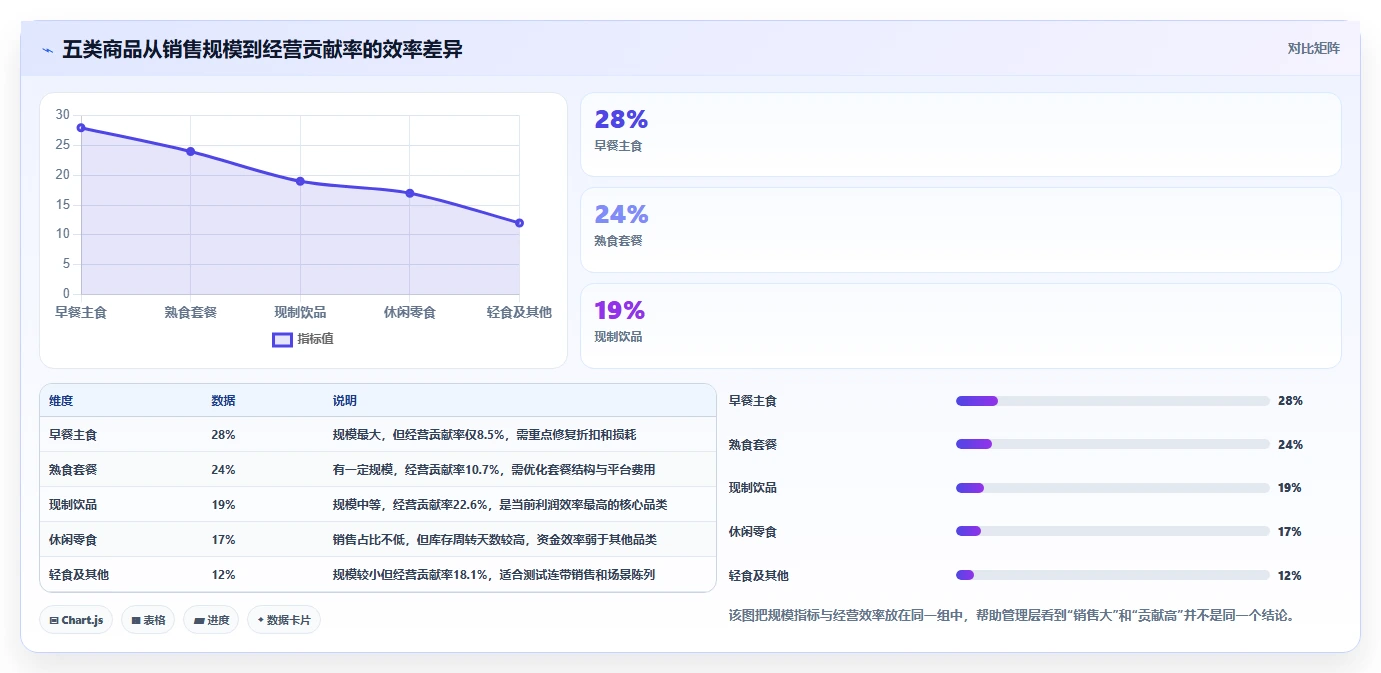Click the 维度 column header
The height and width of the screenshot is (673, 1381).
pos(61,400)
